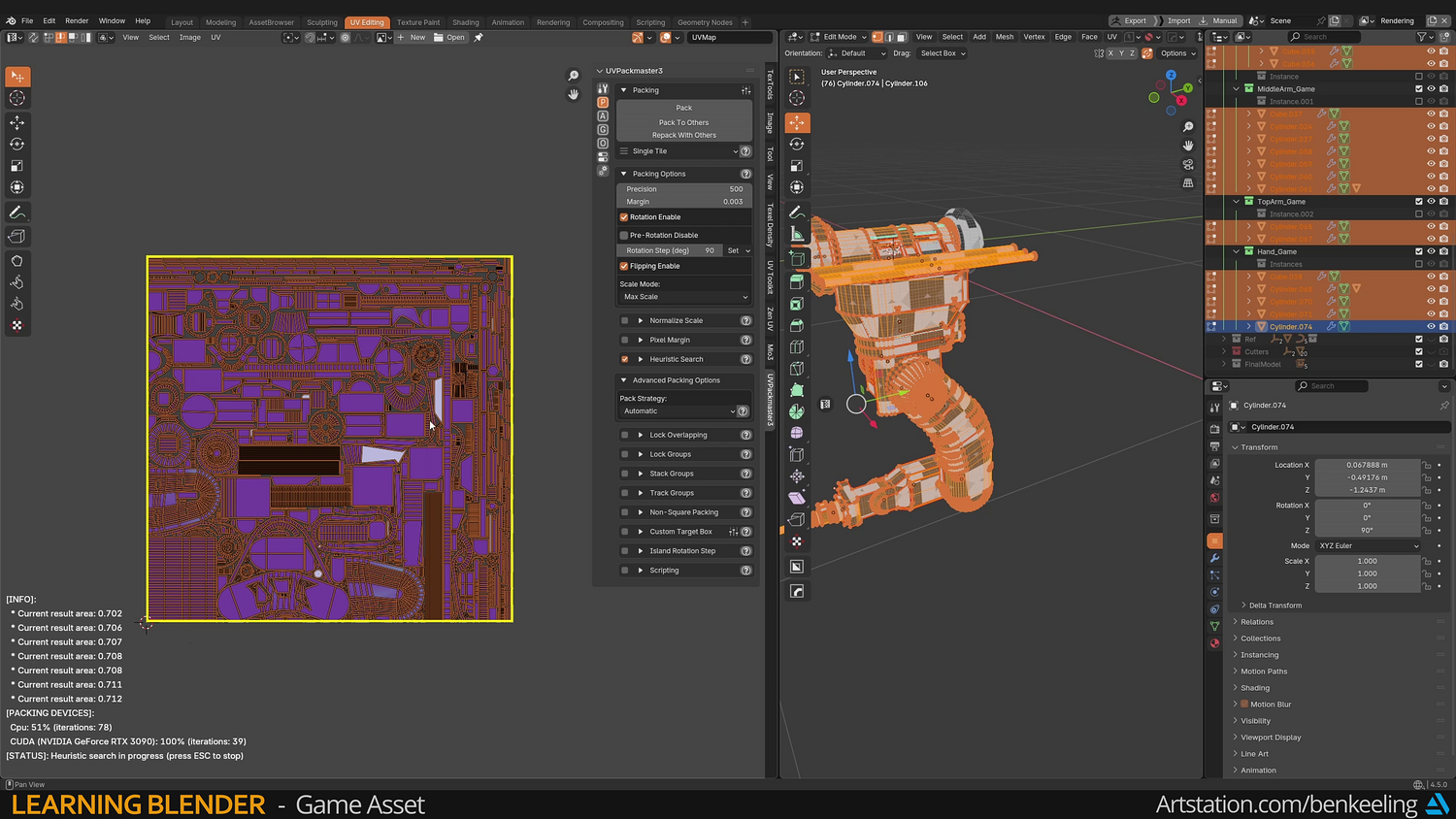Image resolution: width=1456 pixels, height=819 pixels.
Task: Click Repack With Others button
Action: click(684, 135)
